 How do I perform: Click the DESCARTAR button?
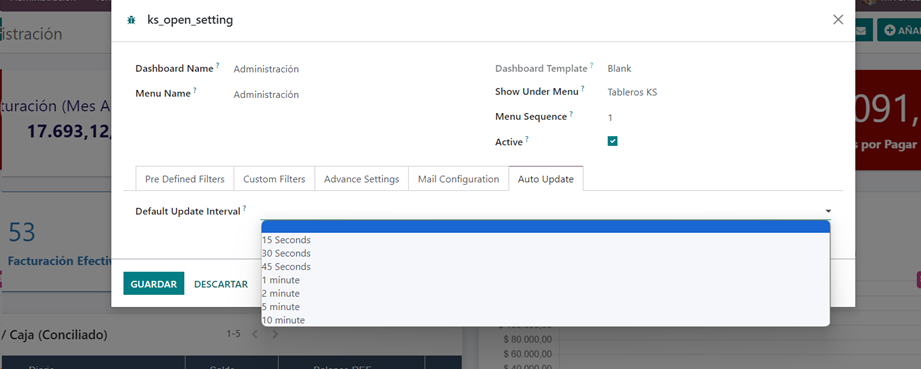pos(221,284)
